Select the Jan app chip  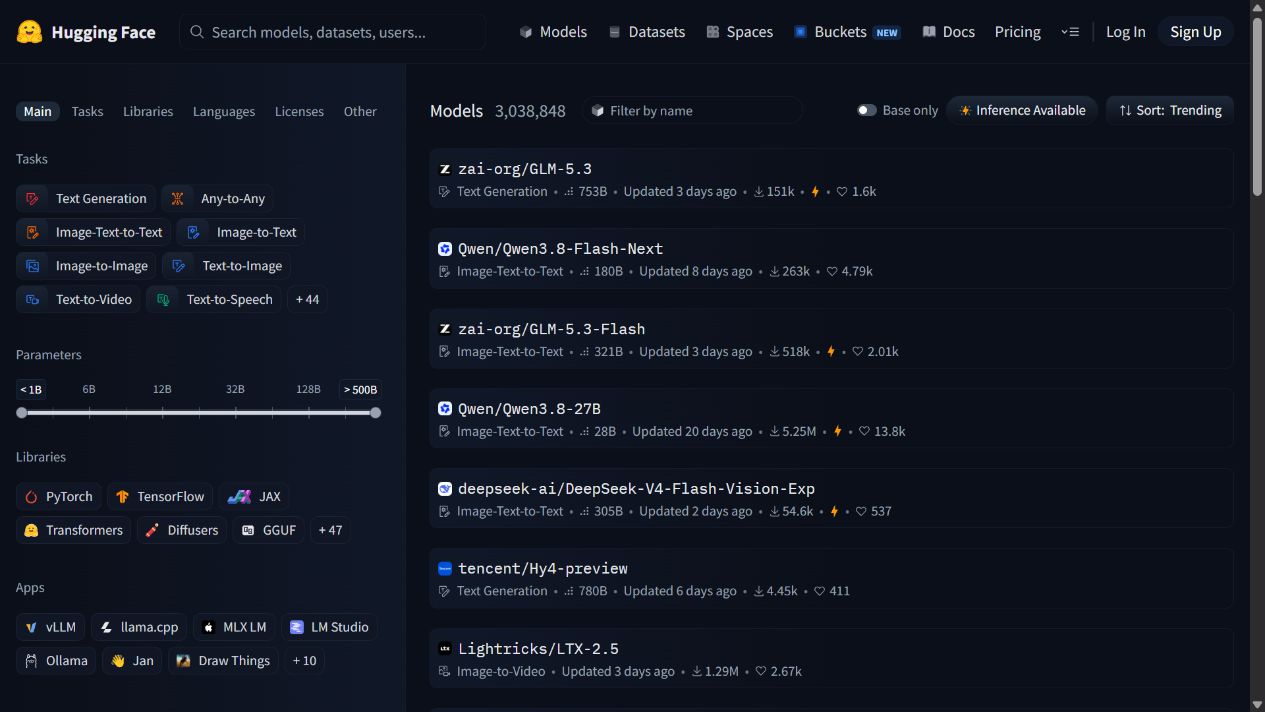132,661
